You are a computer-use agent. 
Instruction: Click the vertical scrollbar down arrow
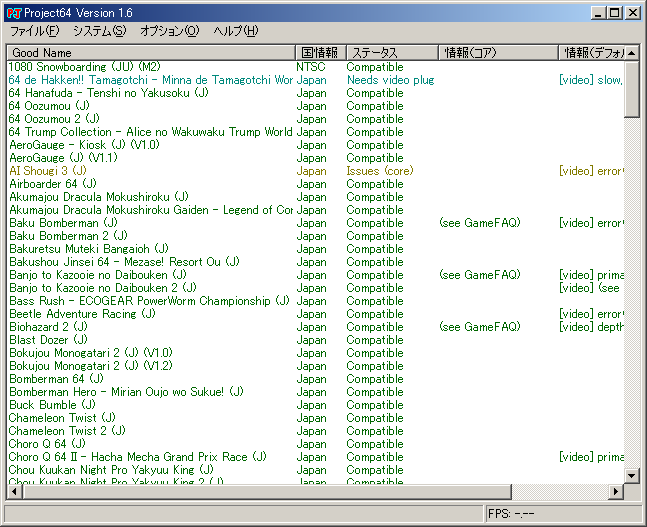631,476
